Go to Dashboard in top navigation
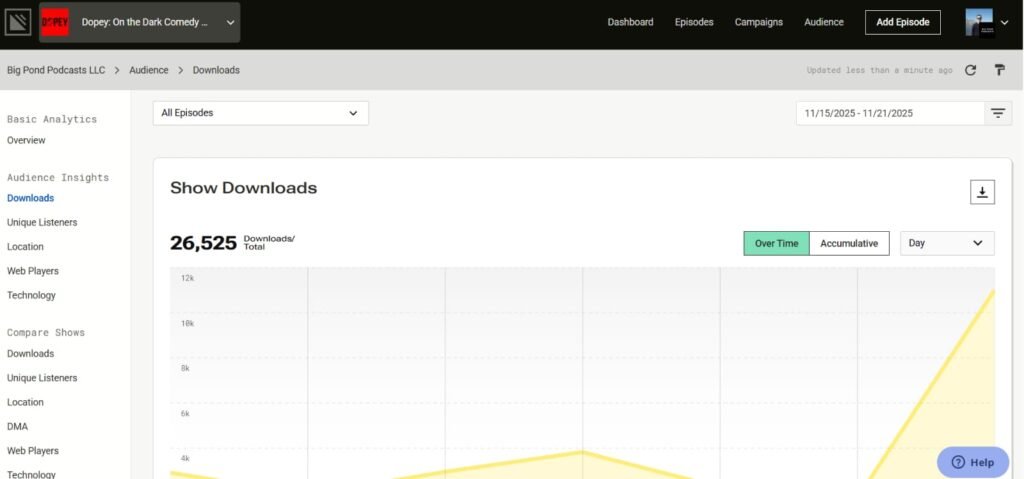 pyautogui.click(x=630, y=22)
